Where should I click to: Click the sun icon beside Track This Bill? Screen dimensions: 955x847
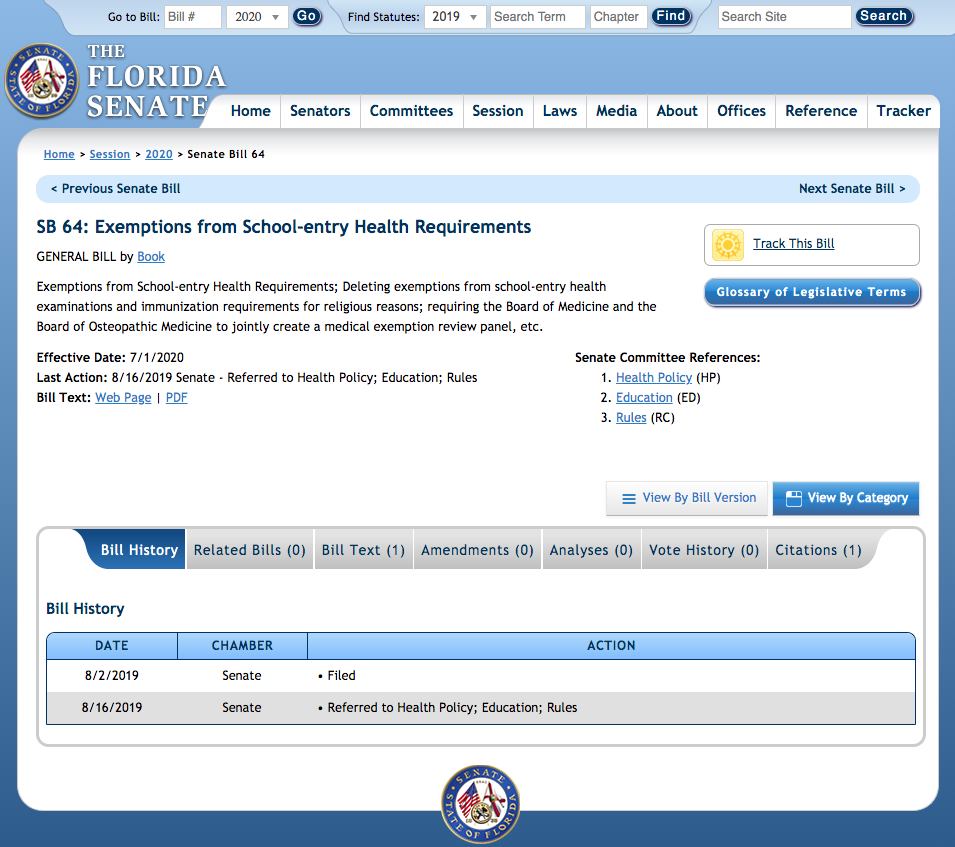click(x=728, y=245)
